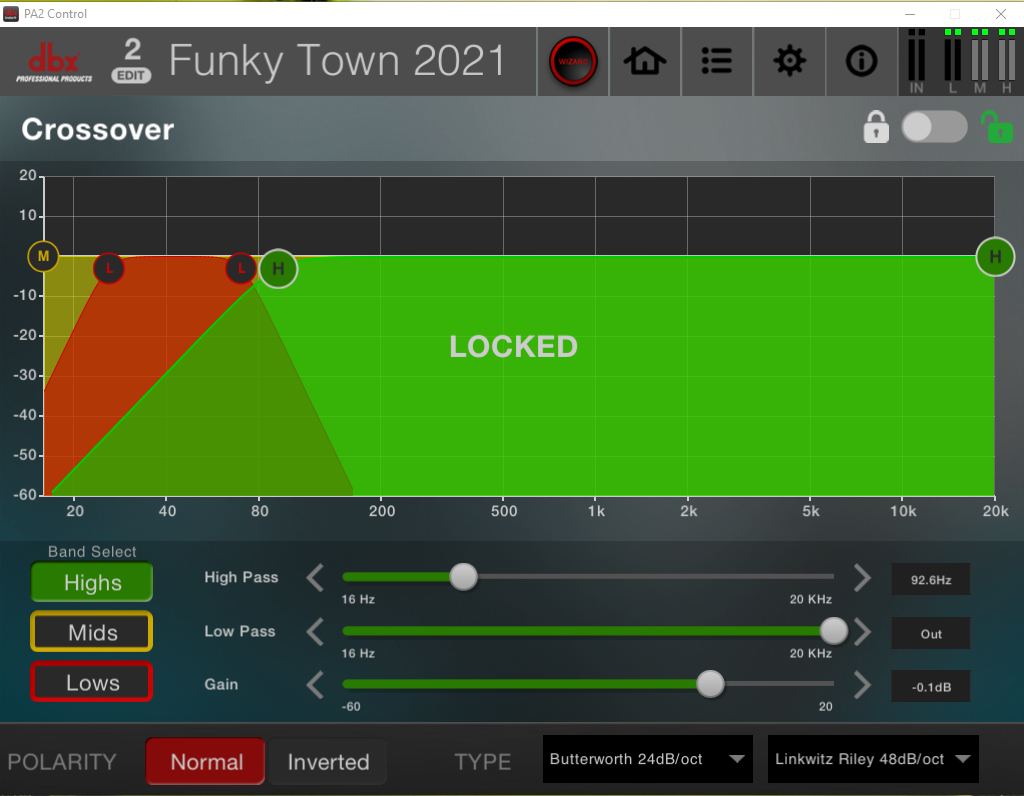
Task: Open the Linkwitz Riley 48dB/oct dropdown
Action: tap(872, 759)
